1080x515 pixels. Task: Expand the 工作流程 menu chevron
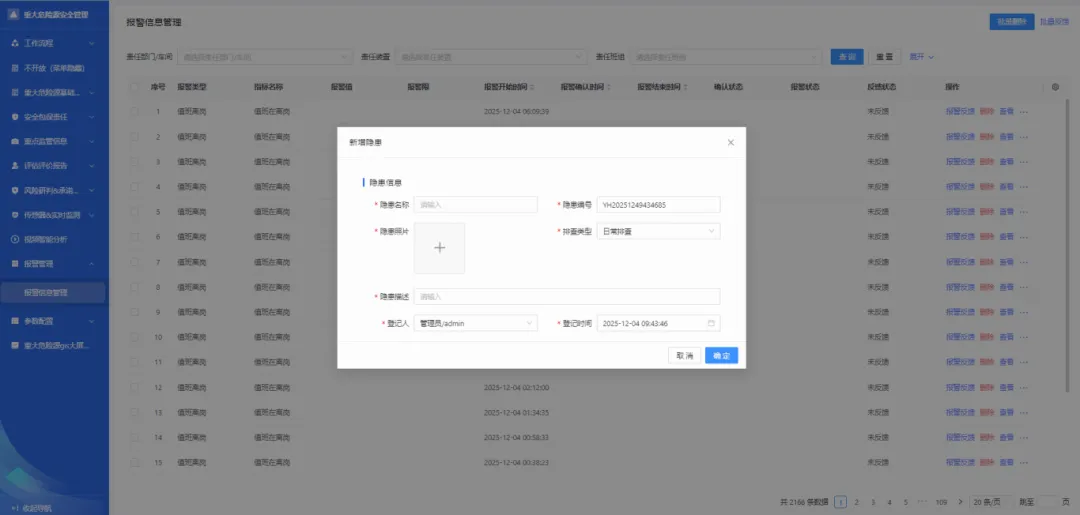[92, 43]
